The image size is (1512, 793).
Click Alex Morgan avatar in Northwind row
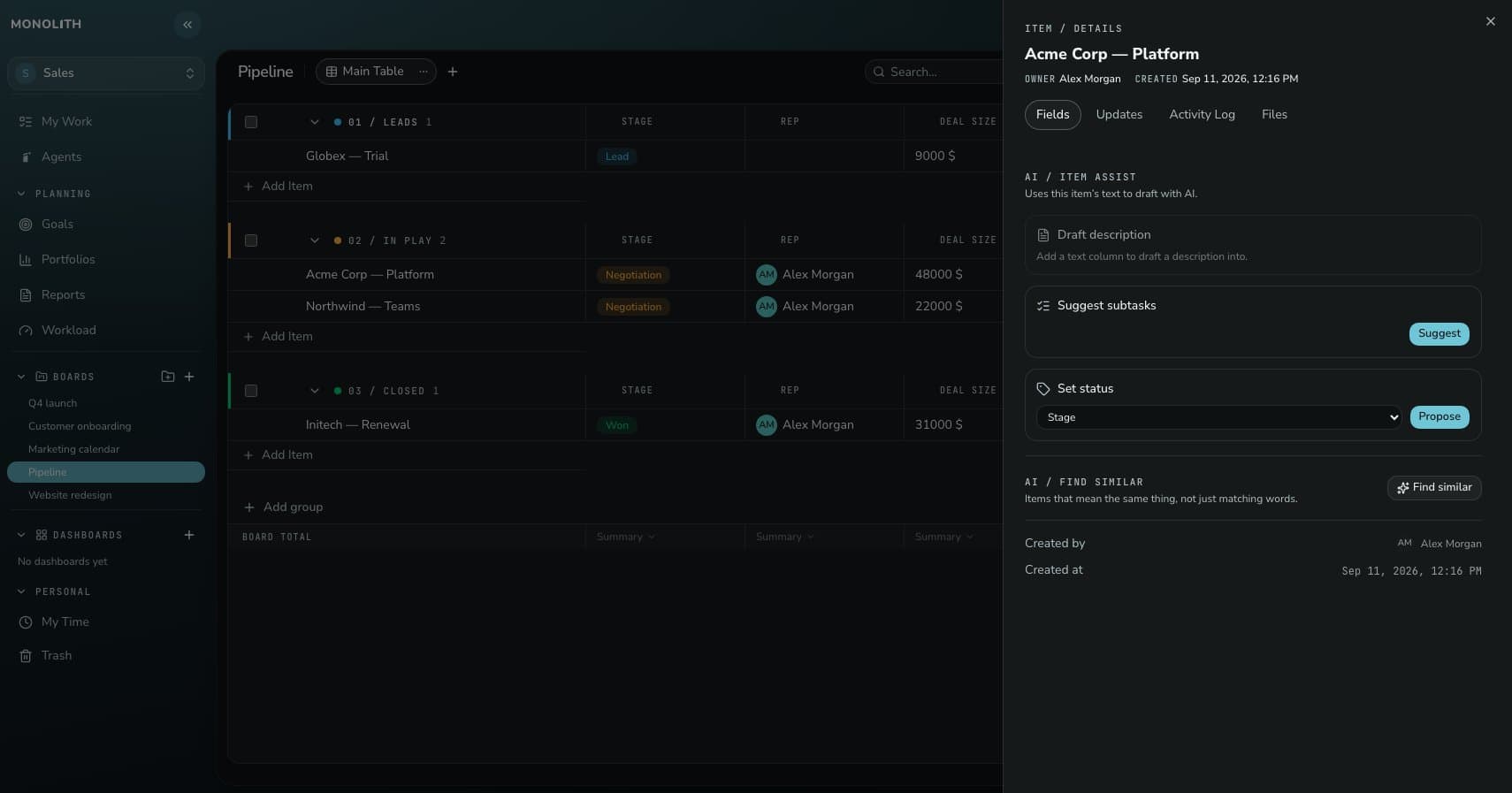(x=767, y=307)
